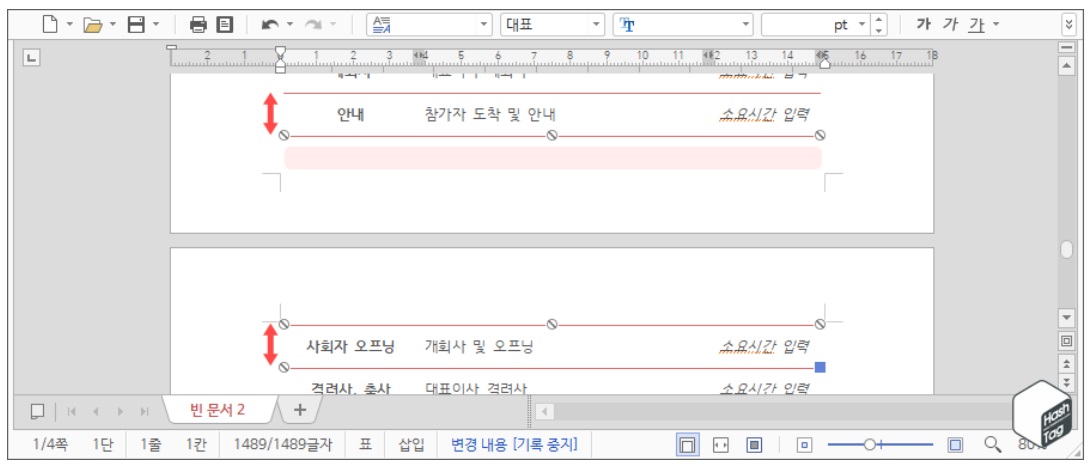Click the font size stepper arrows

click(x=879, y=25)
